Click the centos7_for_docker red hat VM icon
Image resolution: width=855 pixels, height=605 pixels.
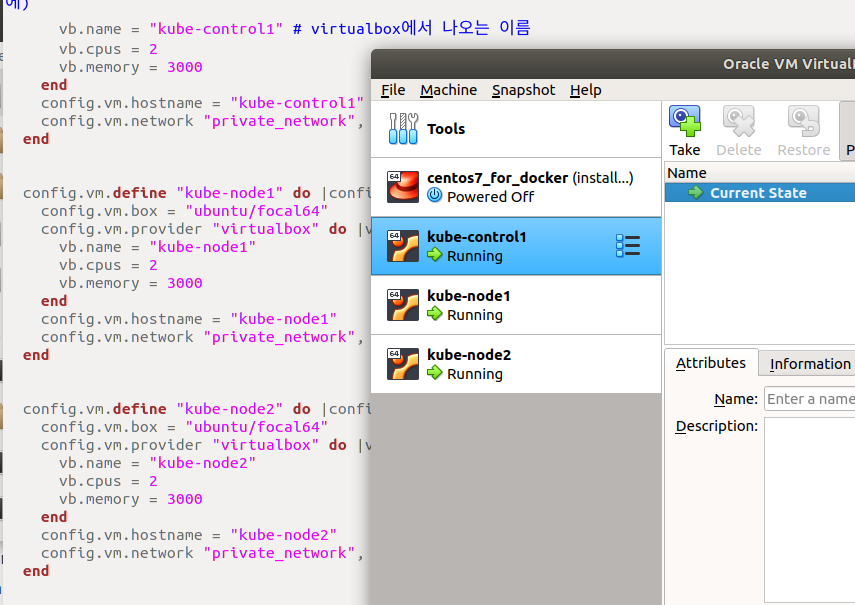pyautogui.click(x=403, y=187)
